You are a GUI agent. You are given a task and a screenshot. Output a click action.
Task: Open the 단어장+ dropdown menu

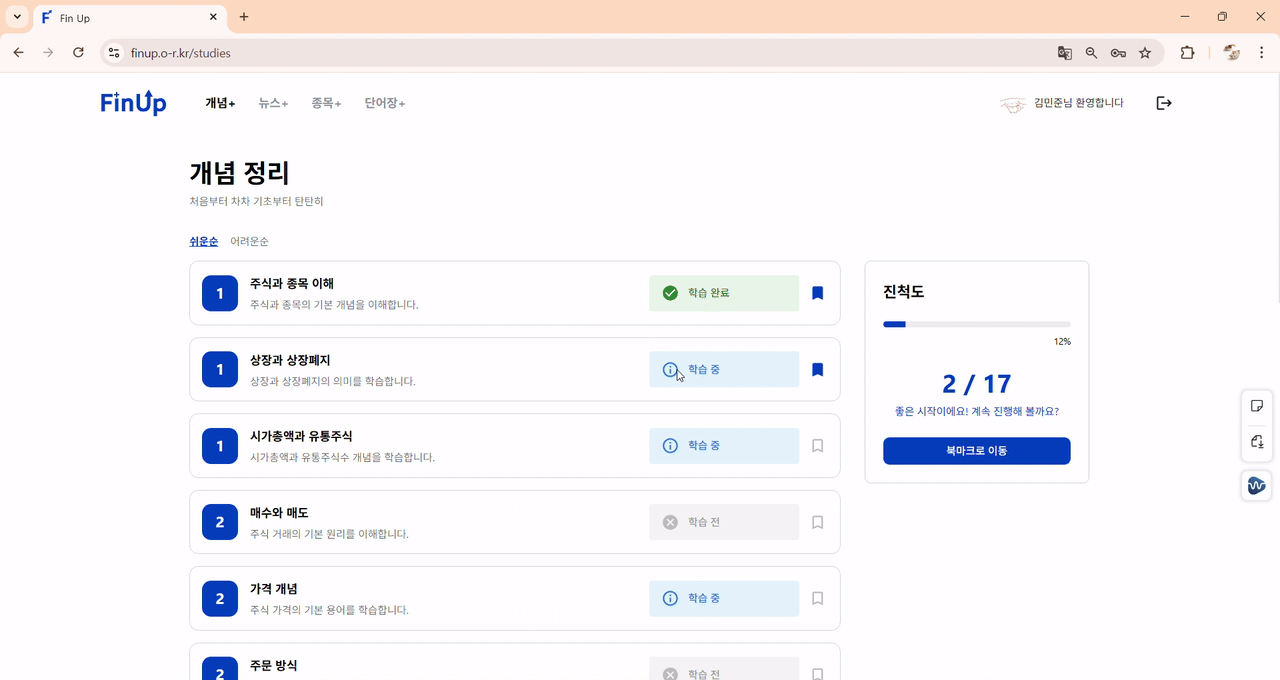384,102
